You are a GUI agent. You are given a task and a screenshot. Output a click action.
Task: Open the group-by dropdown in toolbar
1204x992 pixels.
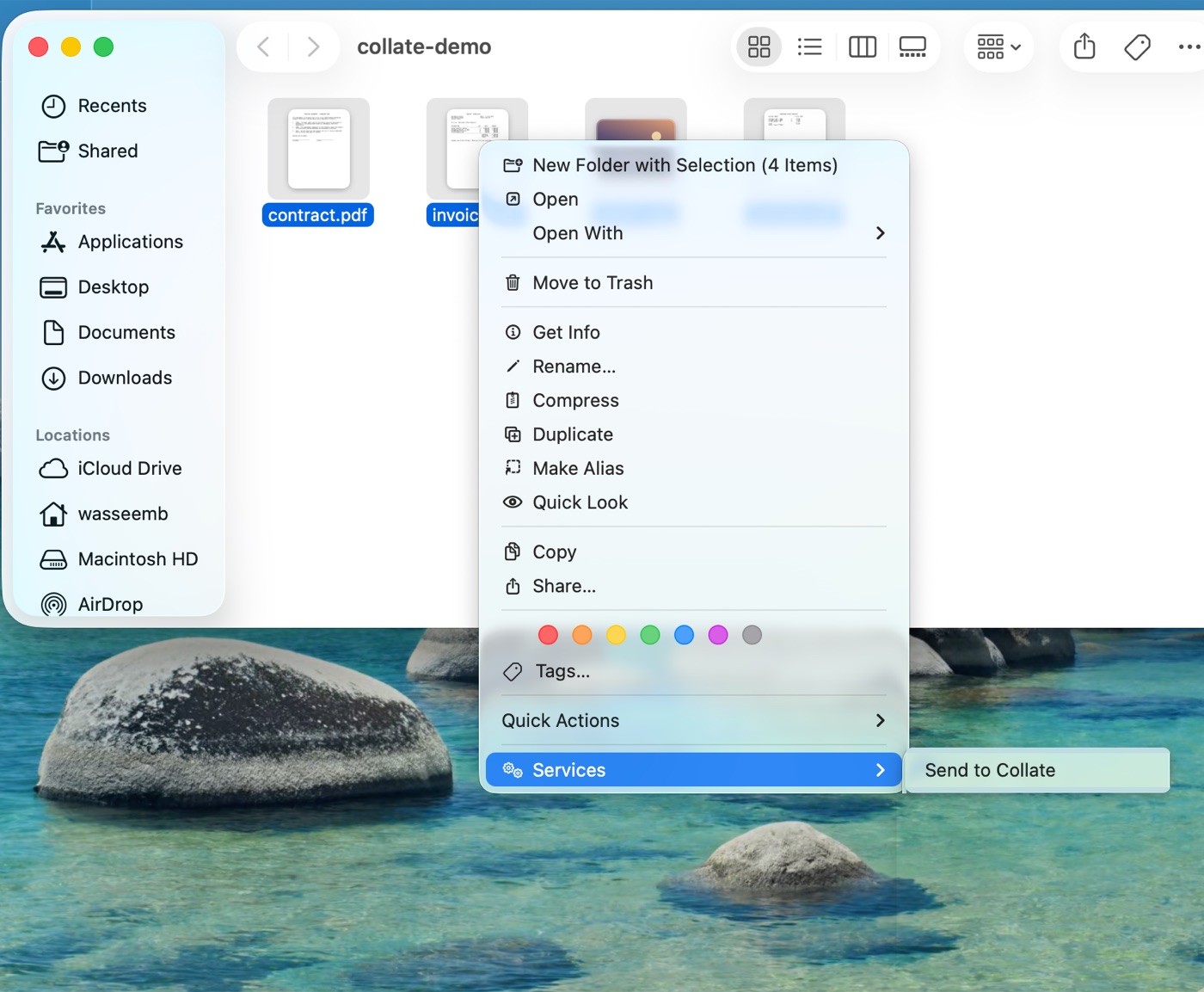click(x=998, y=46)
